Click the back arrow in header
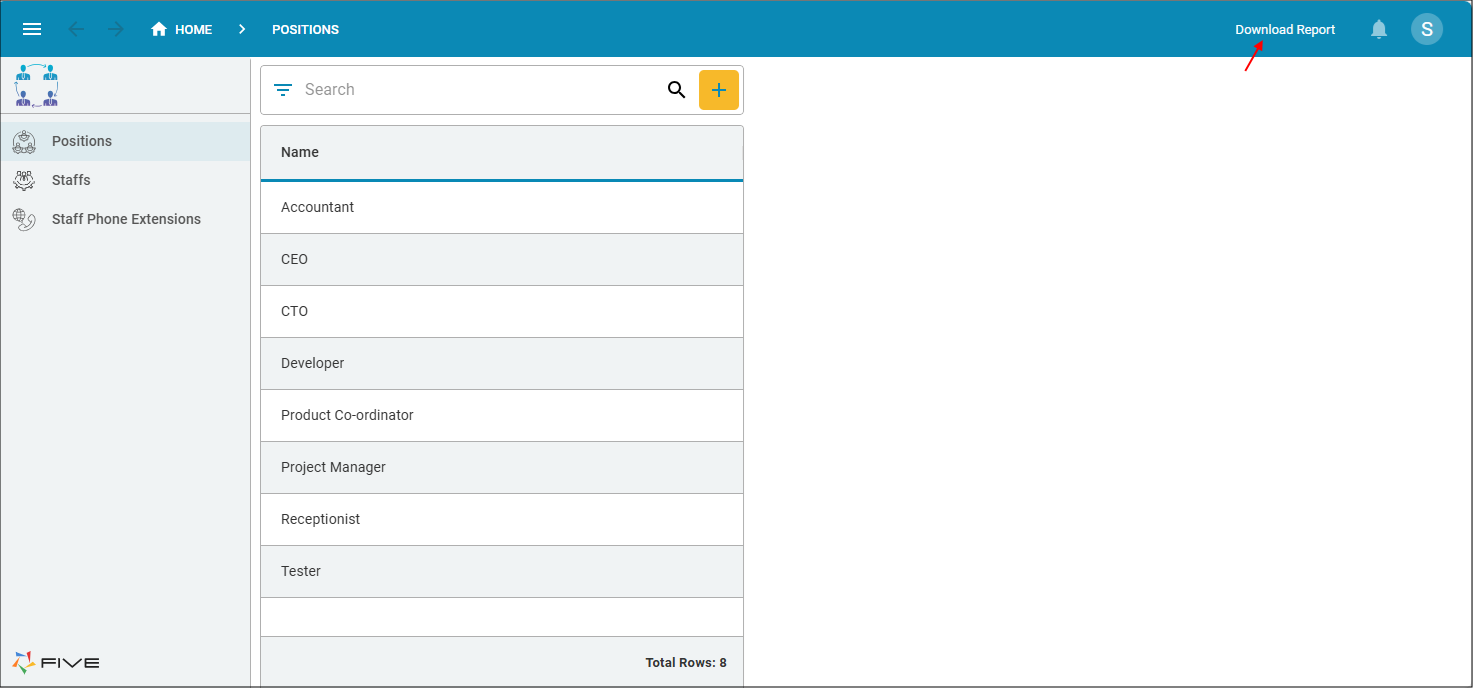The image size is (1473, 688). pos(76,29)
